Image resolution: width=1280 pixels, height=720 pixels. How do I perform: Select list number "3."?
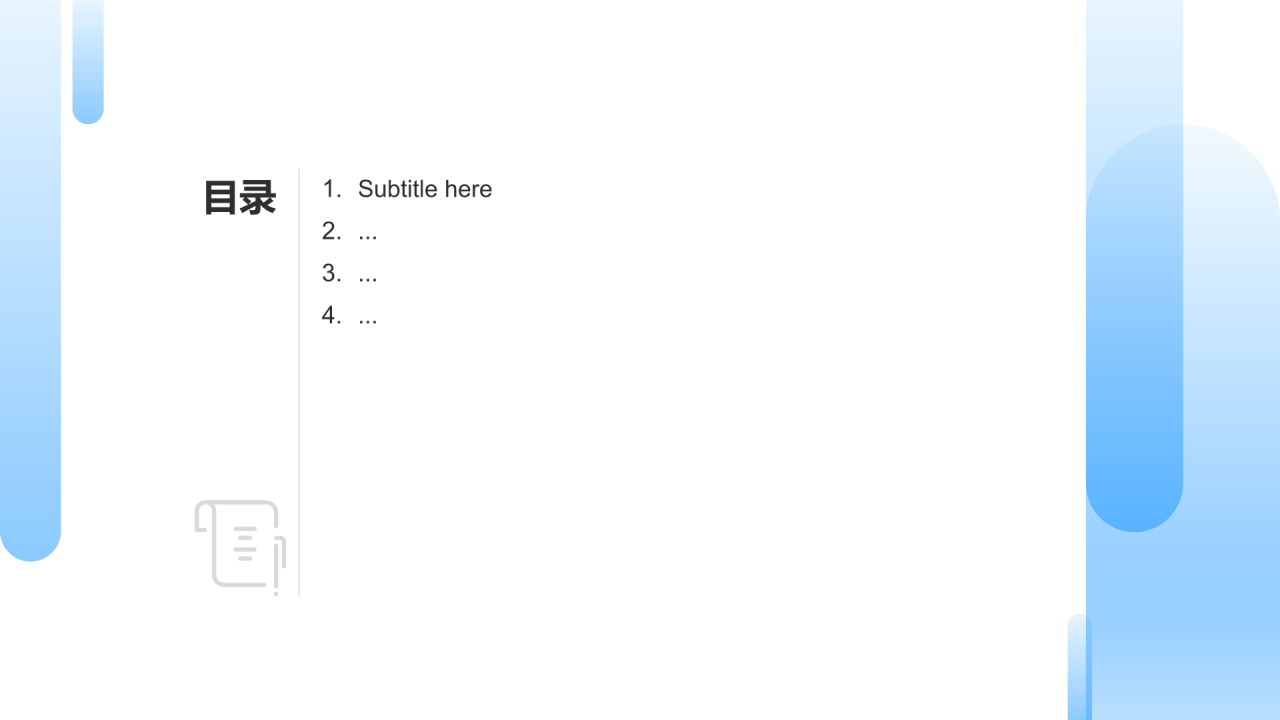click(332, 273)
